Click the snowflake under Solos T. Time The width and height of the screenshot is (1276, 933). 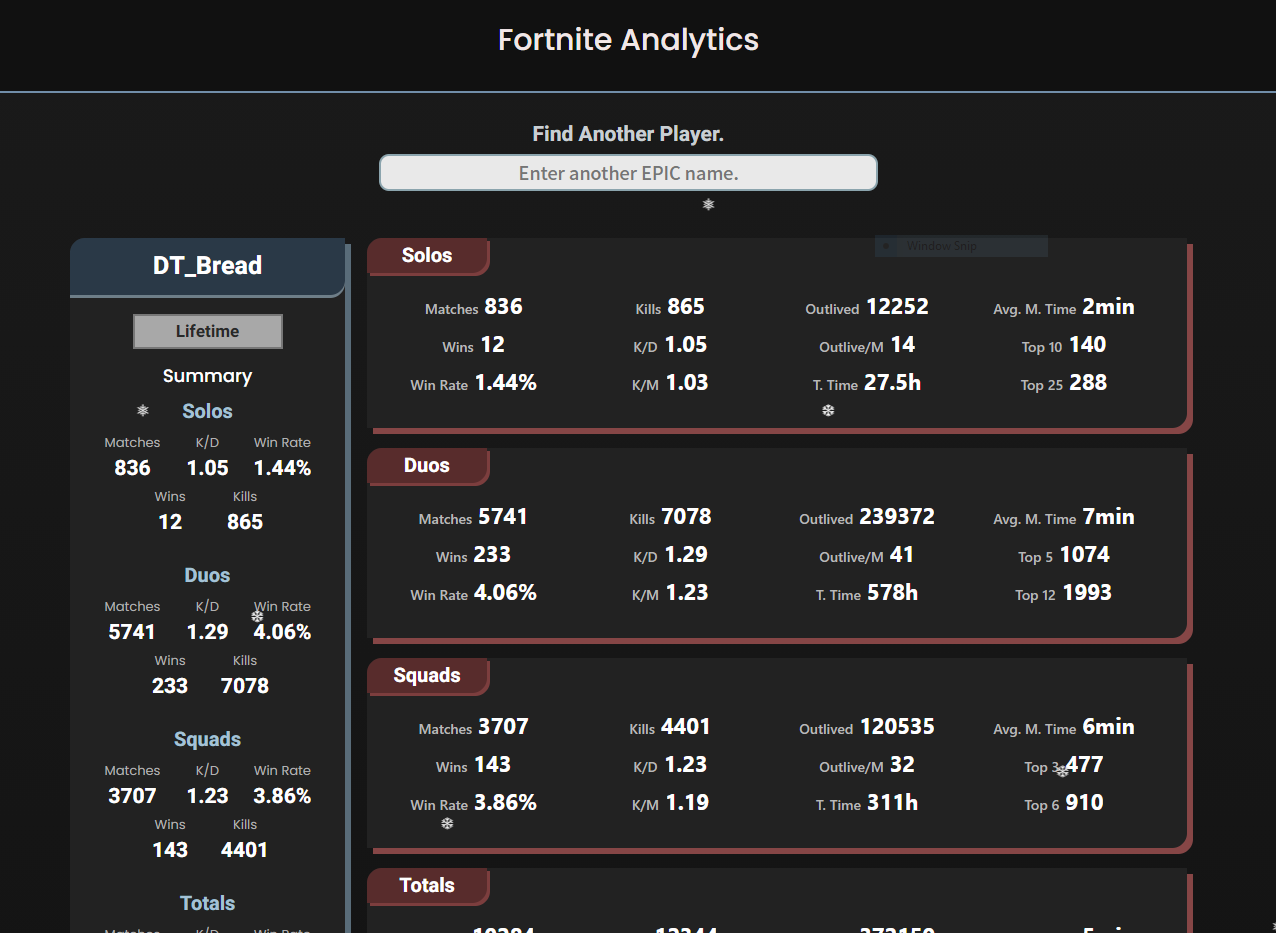(x=828, y=410)
